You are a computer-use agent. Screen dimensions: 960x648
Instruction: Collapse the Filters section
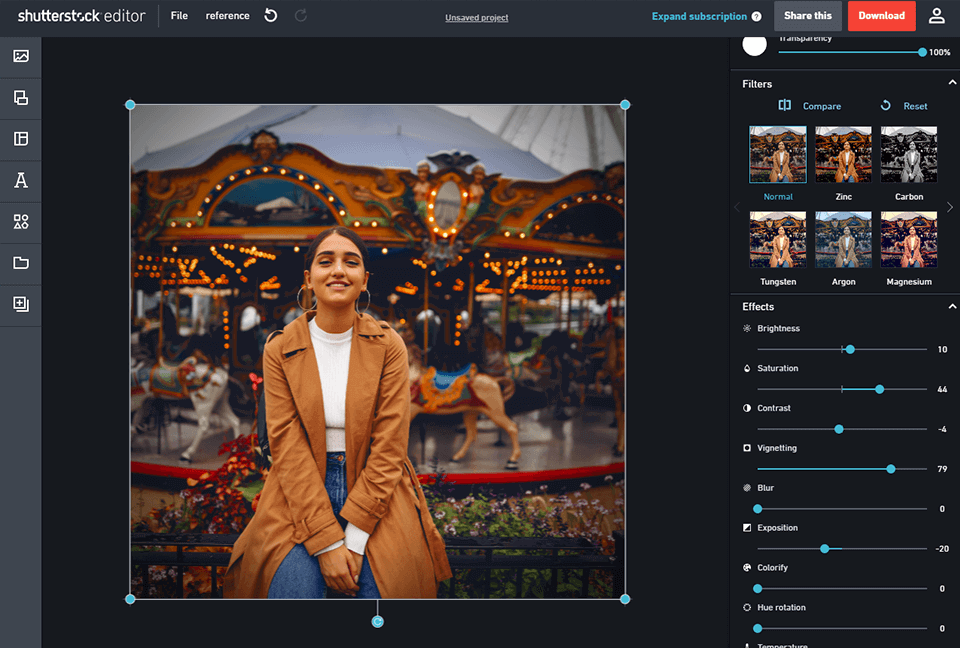(951, 84)
